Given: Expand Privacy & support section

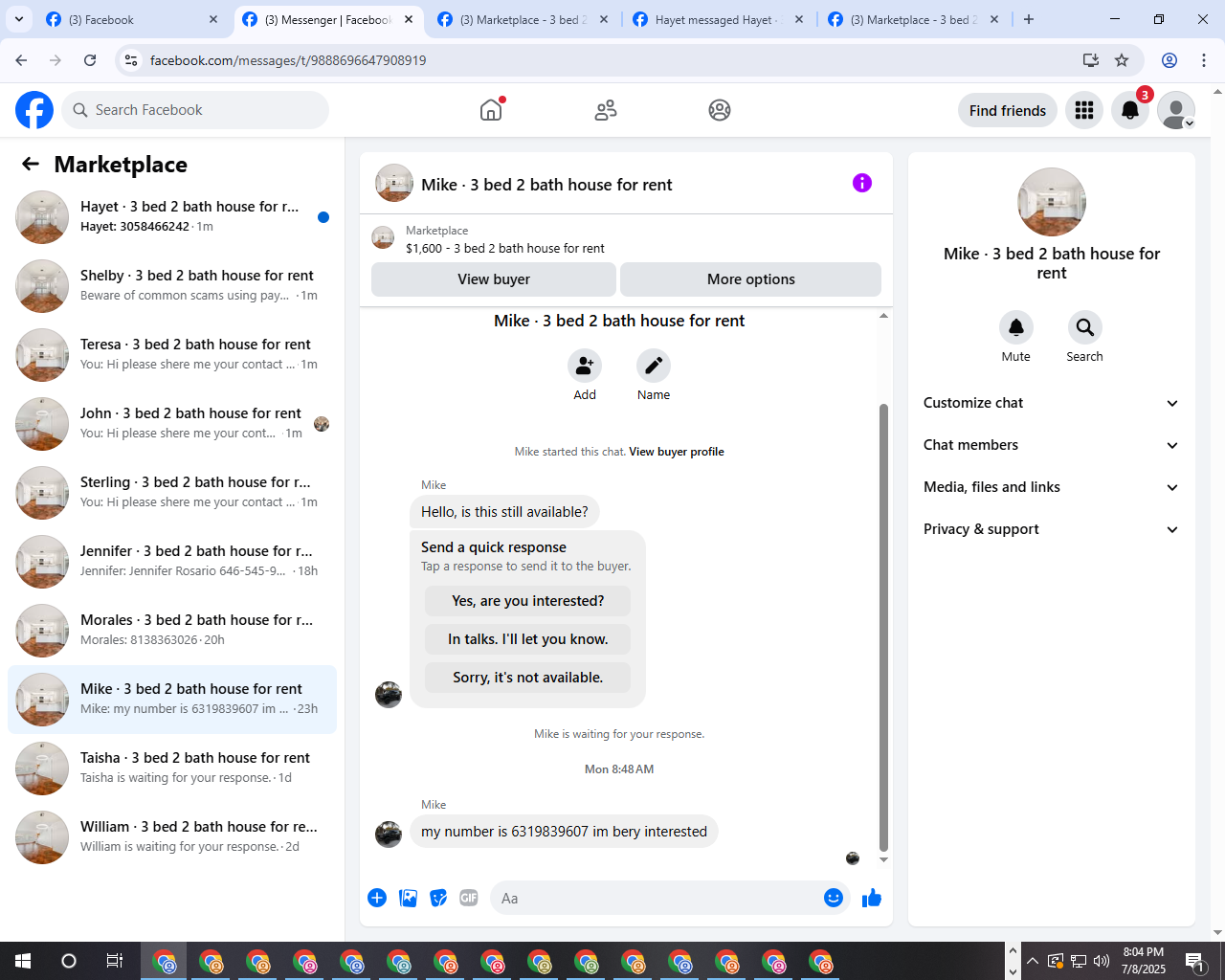Looking at the screenshot, I should click(x=1051, y=529).
